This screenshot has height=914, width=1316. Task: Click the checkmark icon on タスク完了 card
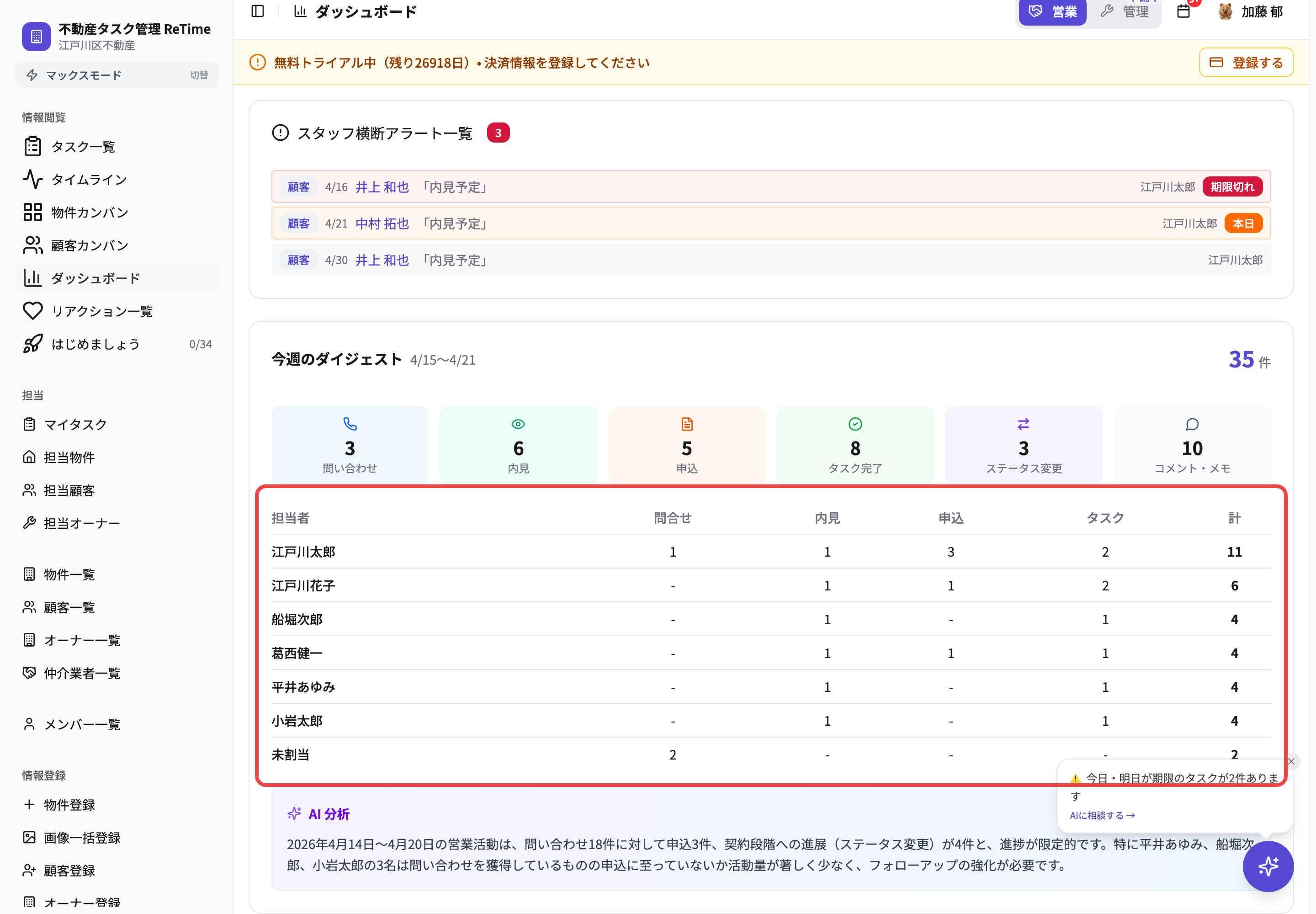click(x=855, y=424)
